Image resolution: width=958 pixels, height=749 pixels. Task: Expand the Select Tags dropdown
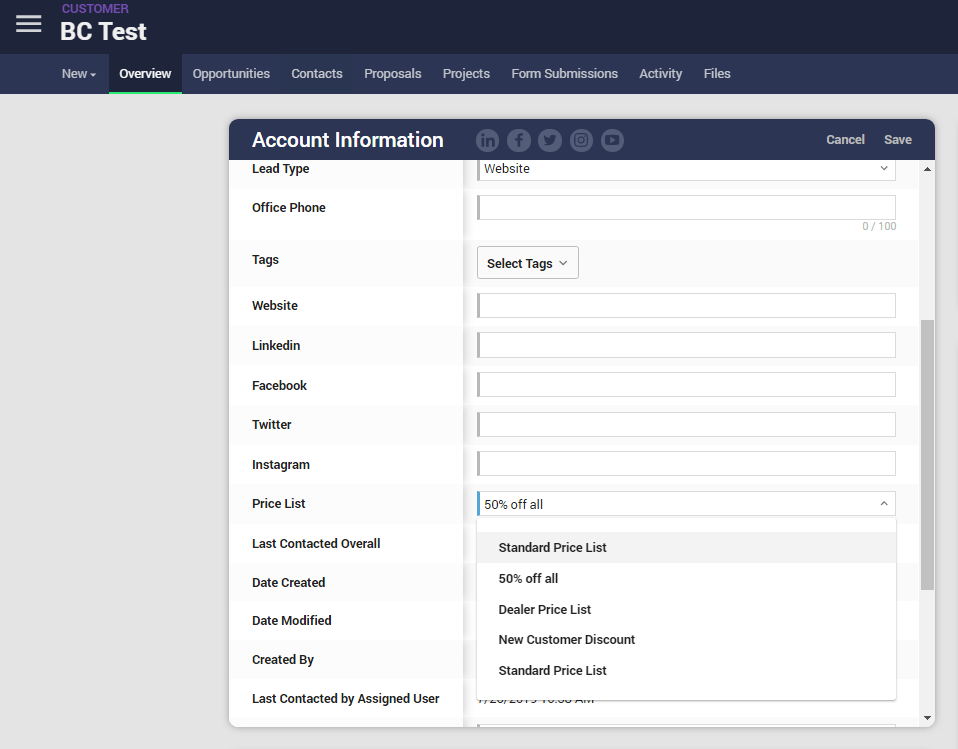coord(528,263)
